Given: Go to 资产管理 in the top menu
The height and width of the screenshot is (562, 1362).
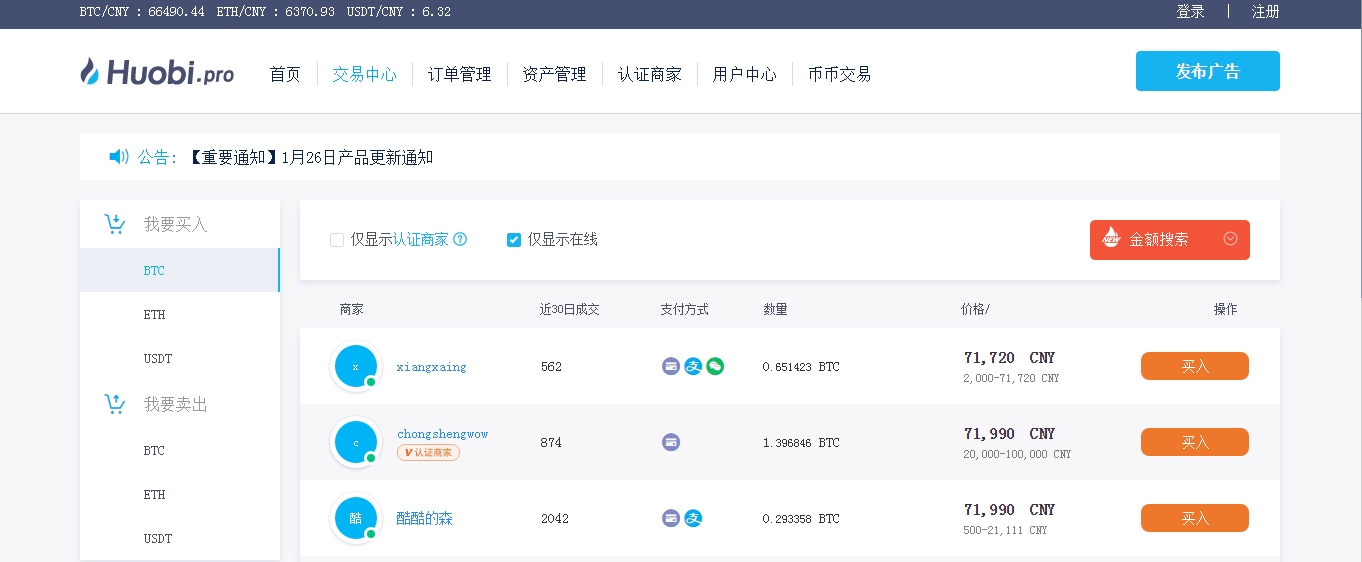Looking at the screenshot, I should (x=554, y=75).
